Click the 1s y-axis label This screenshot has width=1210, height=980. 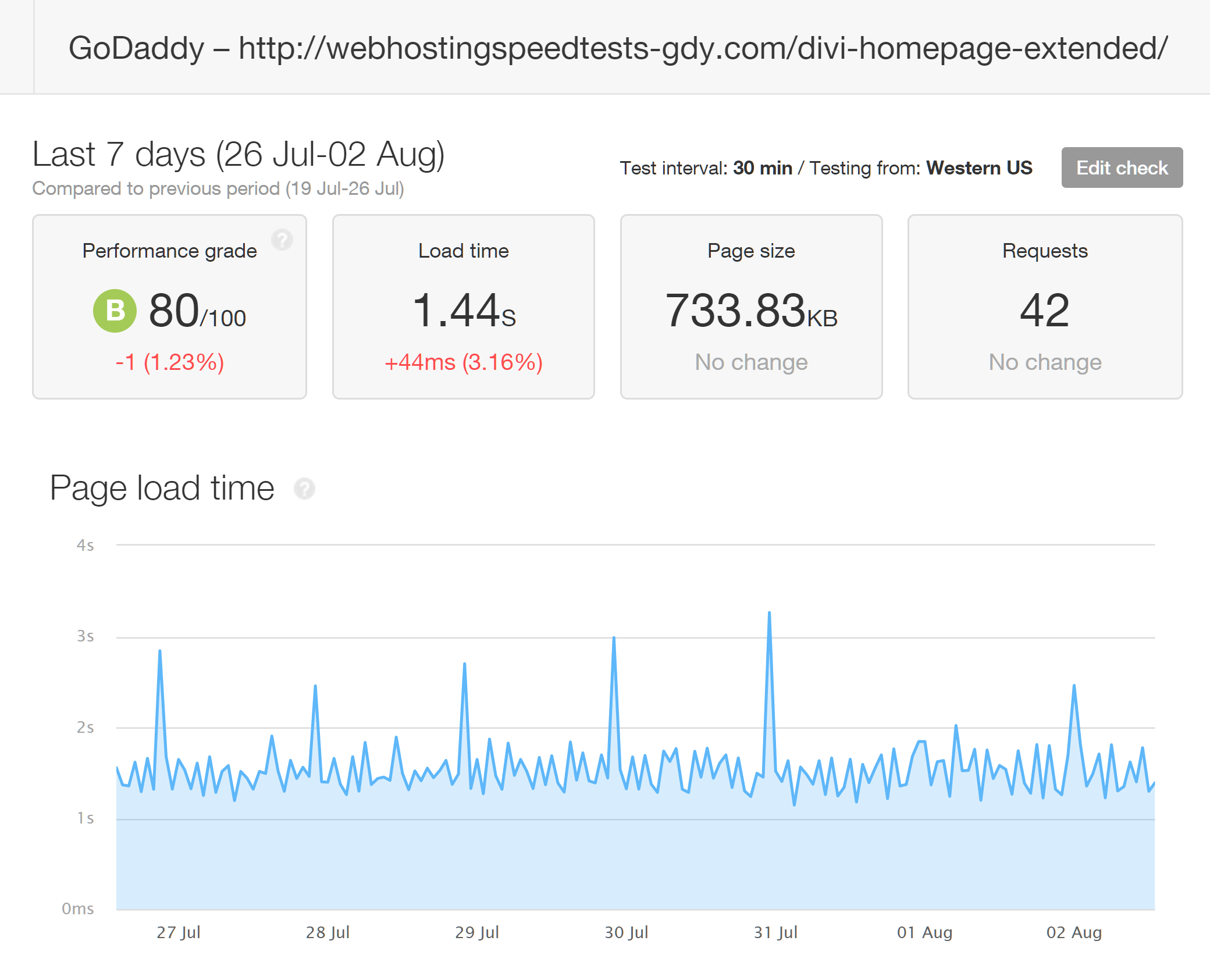(85, 818)
